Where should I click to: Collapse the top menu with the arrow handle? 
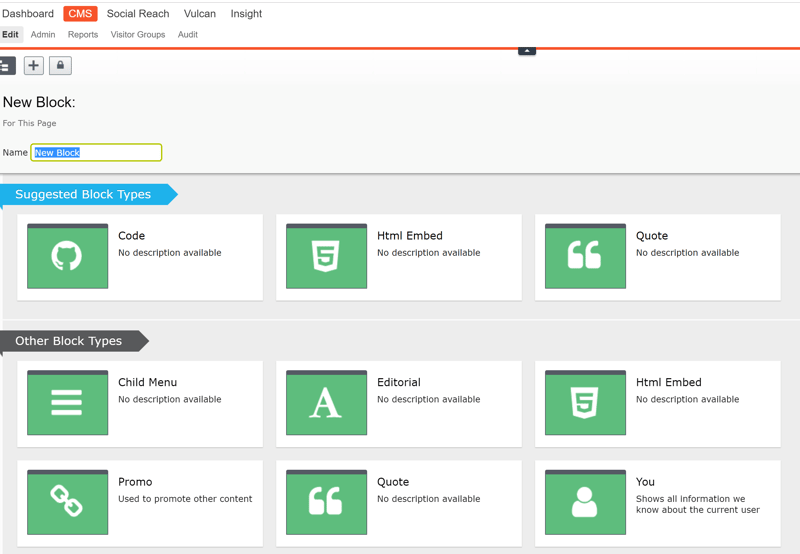point(527,51)
